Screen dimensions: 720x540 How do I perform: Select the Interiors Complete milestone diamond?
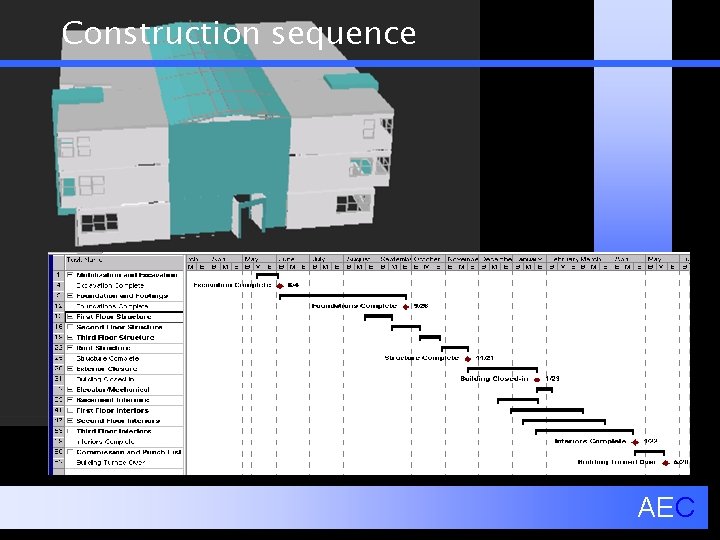[x=635, y=442]
